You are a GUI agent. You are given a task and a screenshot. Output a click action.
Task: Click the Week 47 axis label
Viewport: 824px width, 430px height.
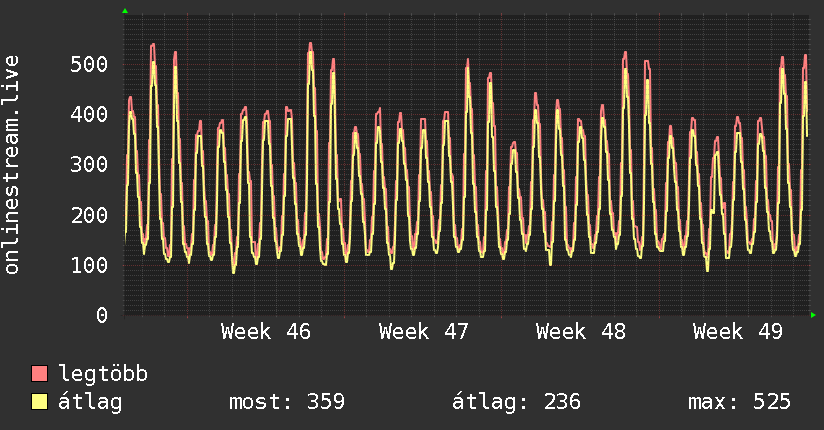click(x=424, y=332)
